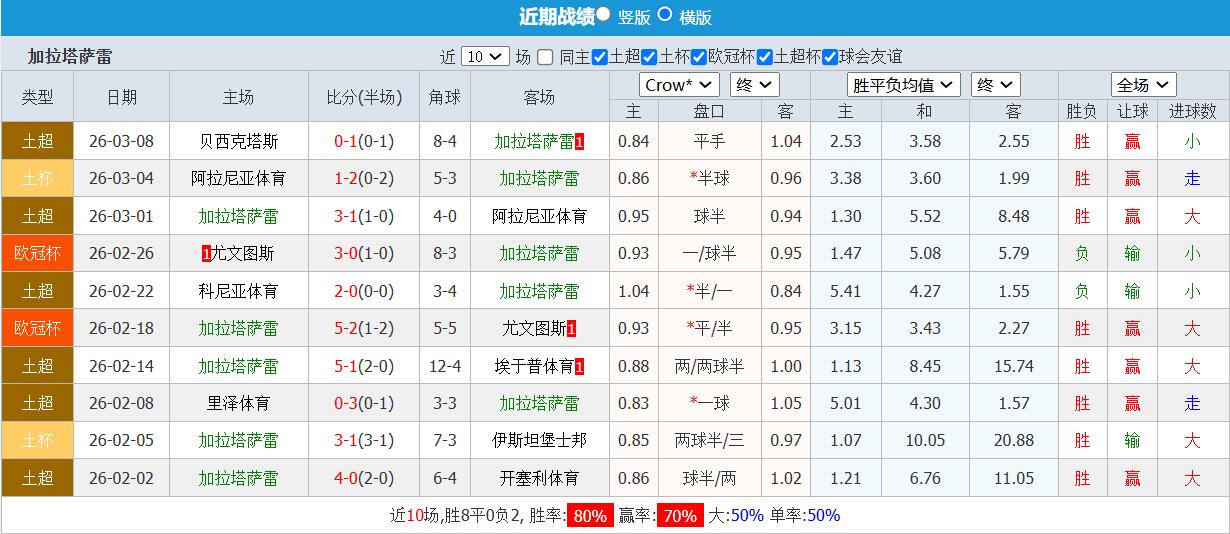Open home team 科尼亚体育 link

pyautogui.click(x=238, y=292)
